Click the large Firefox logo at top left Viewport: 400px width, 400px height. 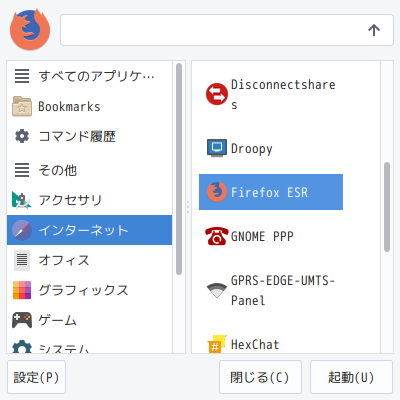click(30, 30)
